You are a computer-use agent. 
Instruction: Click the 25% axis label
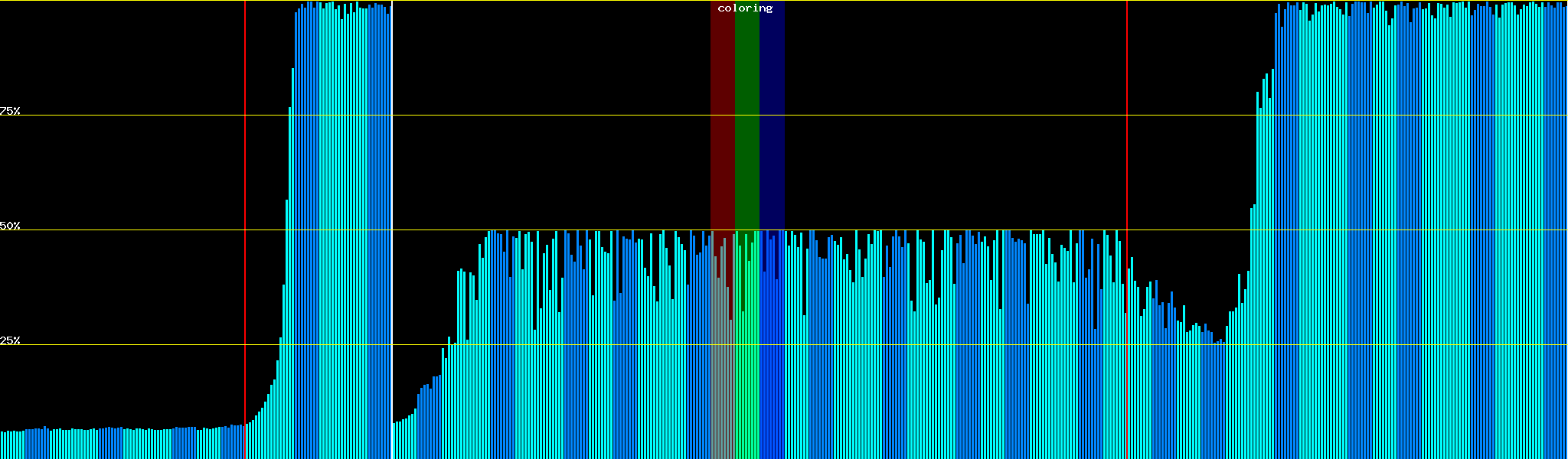point(10,340)
